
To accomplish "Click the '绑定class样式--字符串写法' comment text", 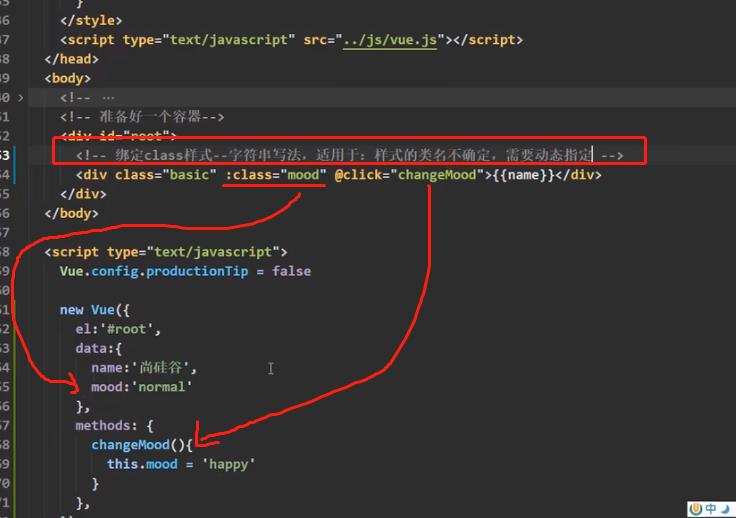I will click(x=210, y=155).
